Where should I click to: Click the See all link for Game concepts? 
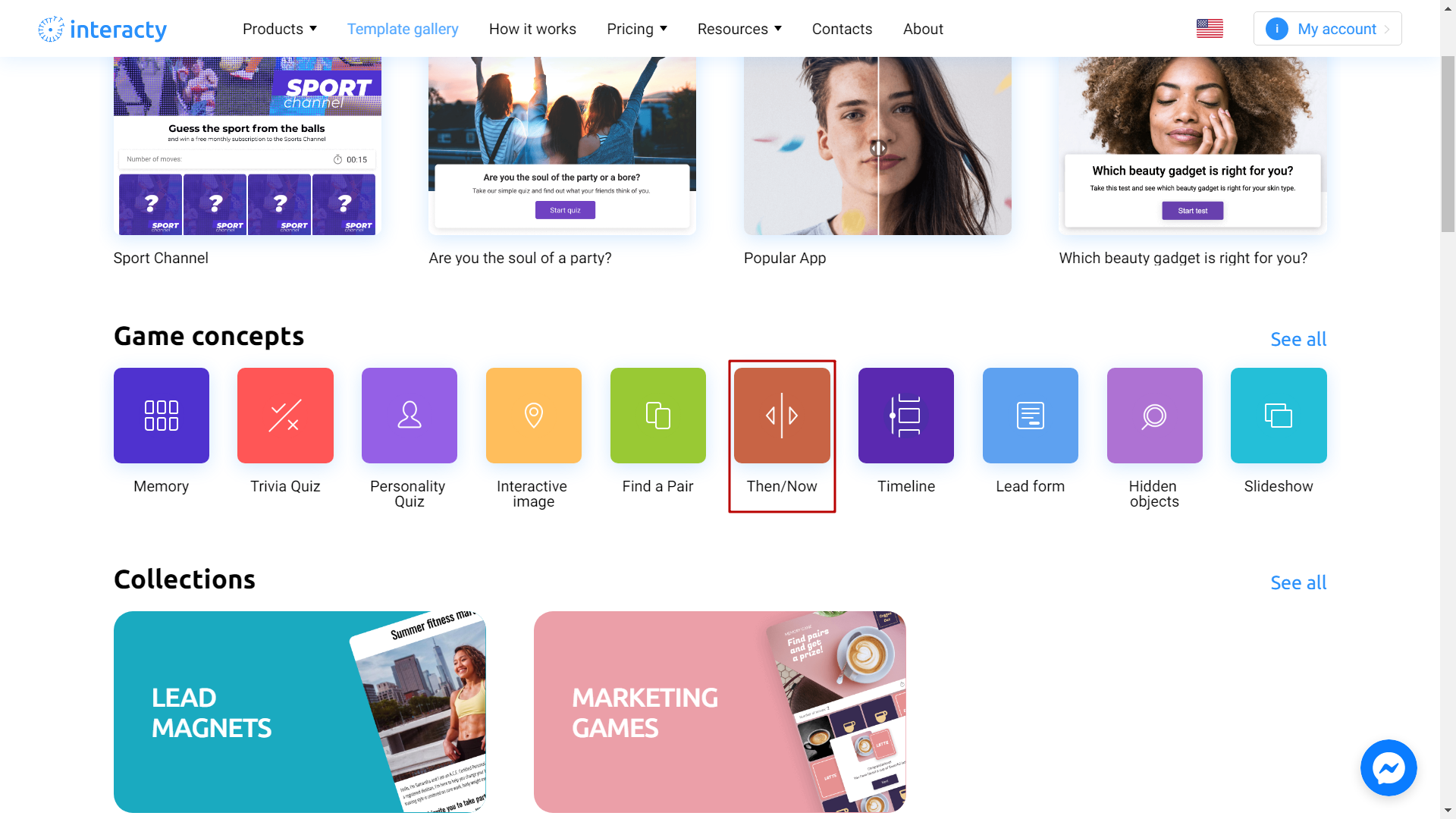click(1298, 339)
